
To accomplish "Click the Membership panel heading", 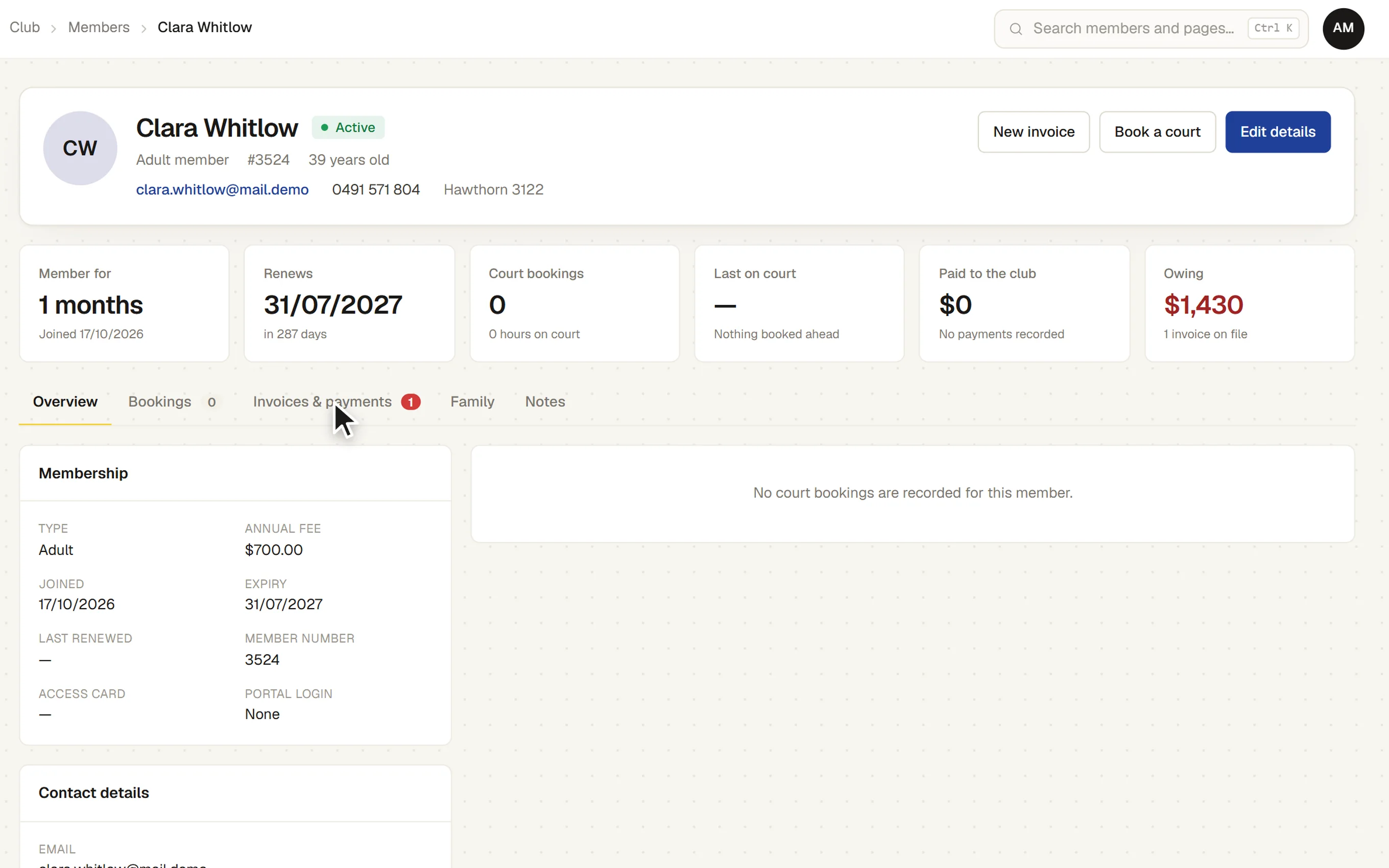I will tap(83, 474).
